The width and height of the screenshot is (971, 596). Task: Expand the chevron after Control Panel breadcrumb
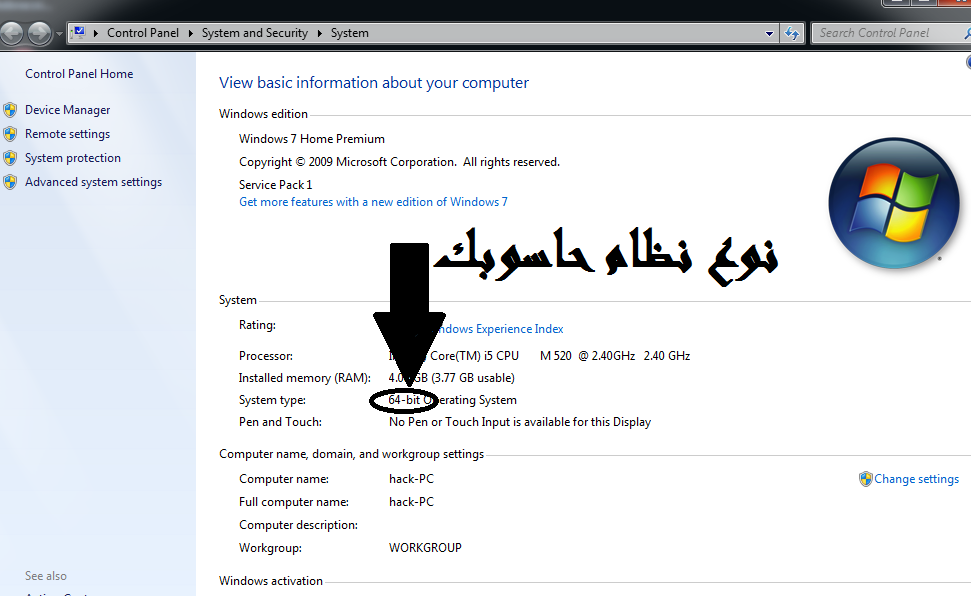191,33
